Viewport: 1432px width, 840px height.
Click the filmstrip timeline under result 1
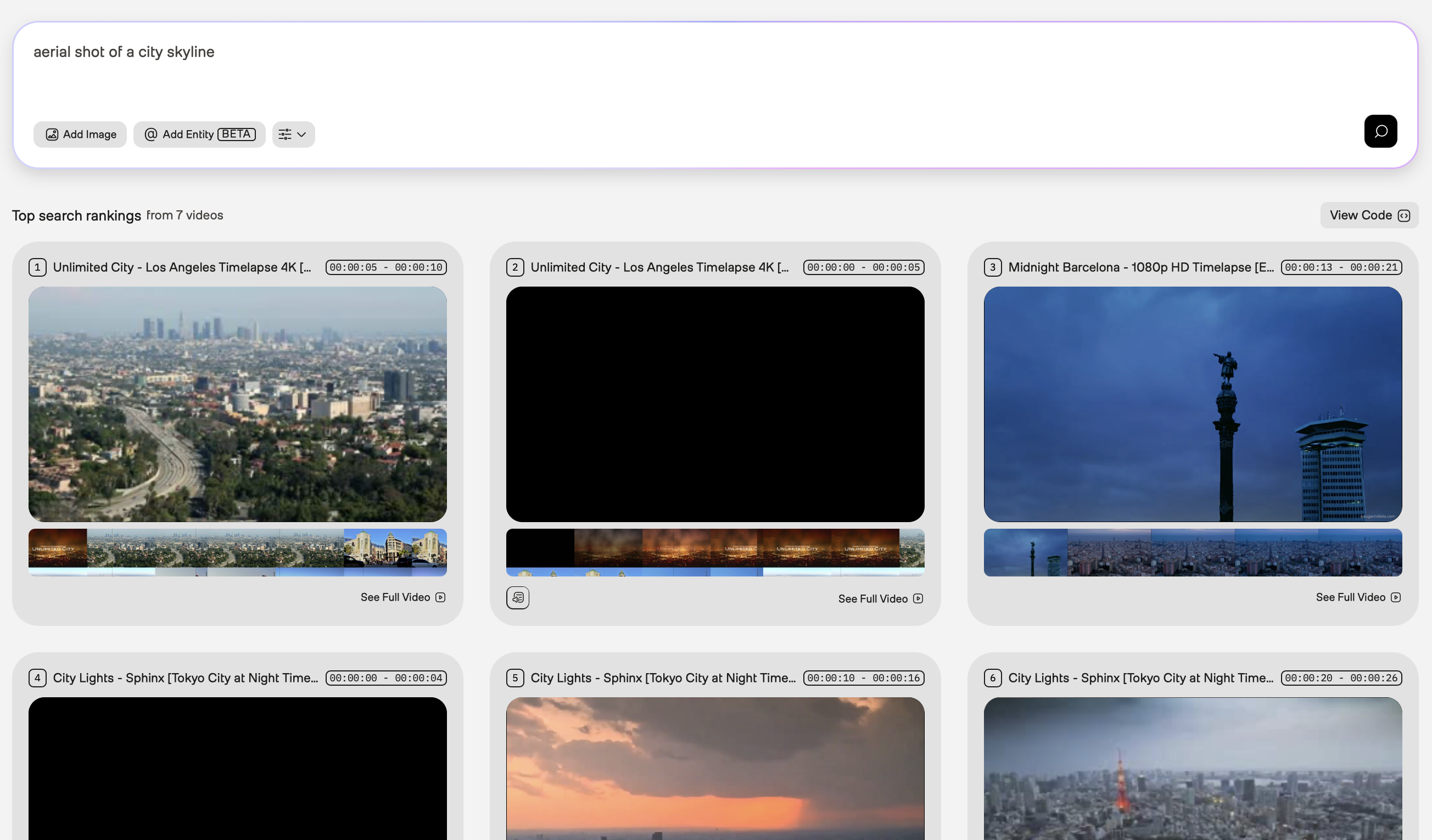tap(238, 552)
